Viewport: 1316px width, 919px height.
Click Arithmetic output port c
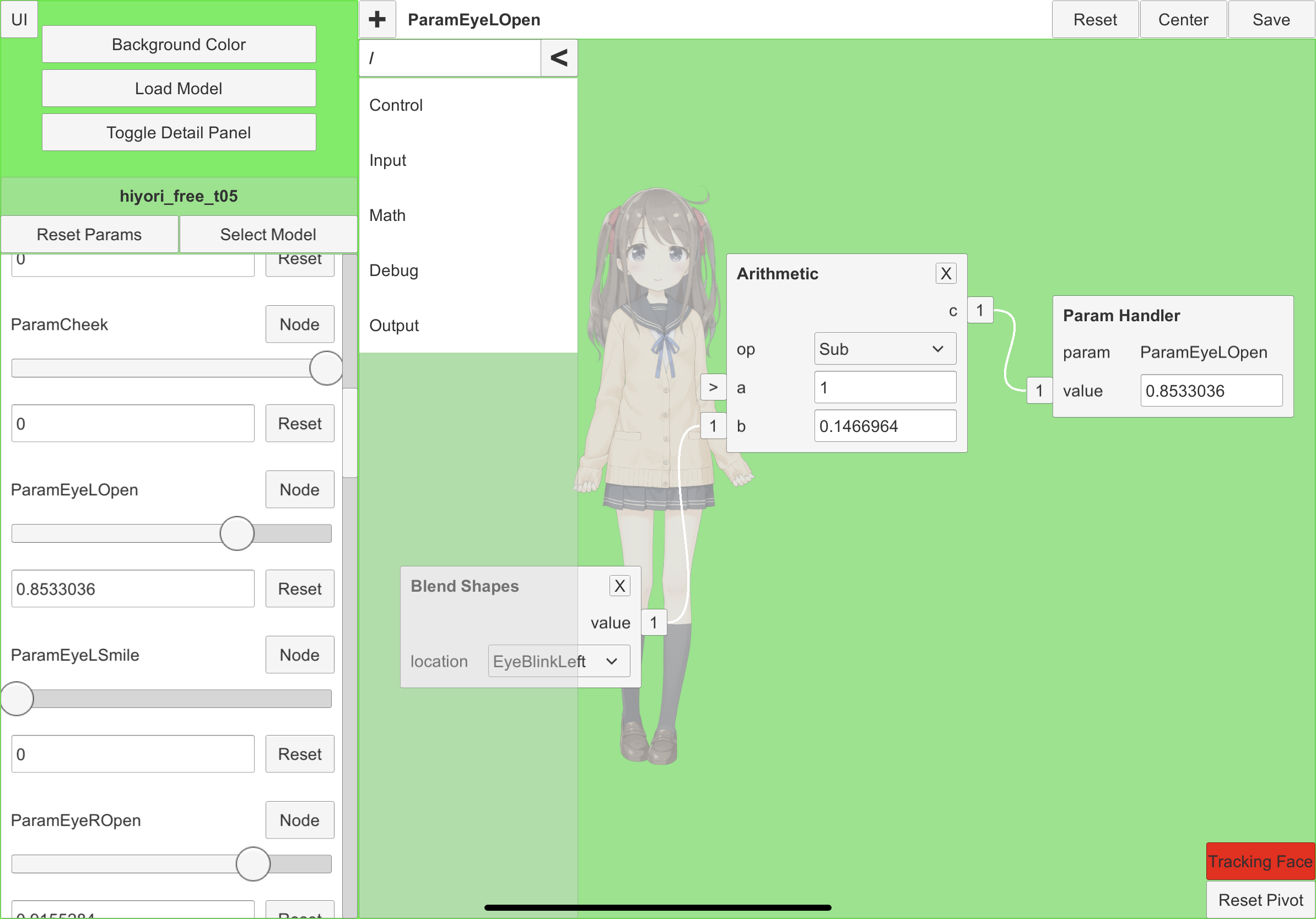click(x=980, y=311)
